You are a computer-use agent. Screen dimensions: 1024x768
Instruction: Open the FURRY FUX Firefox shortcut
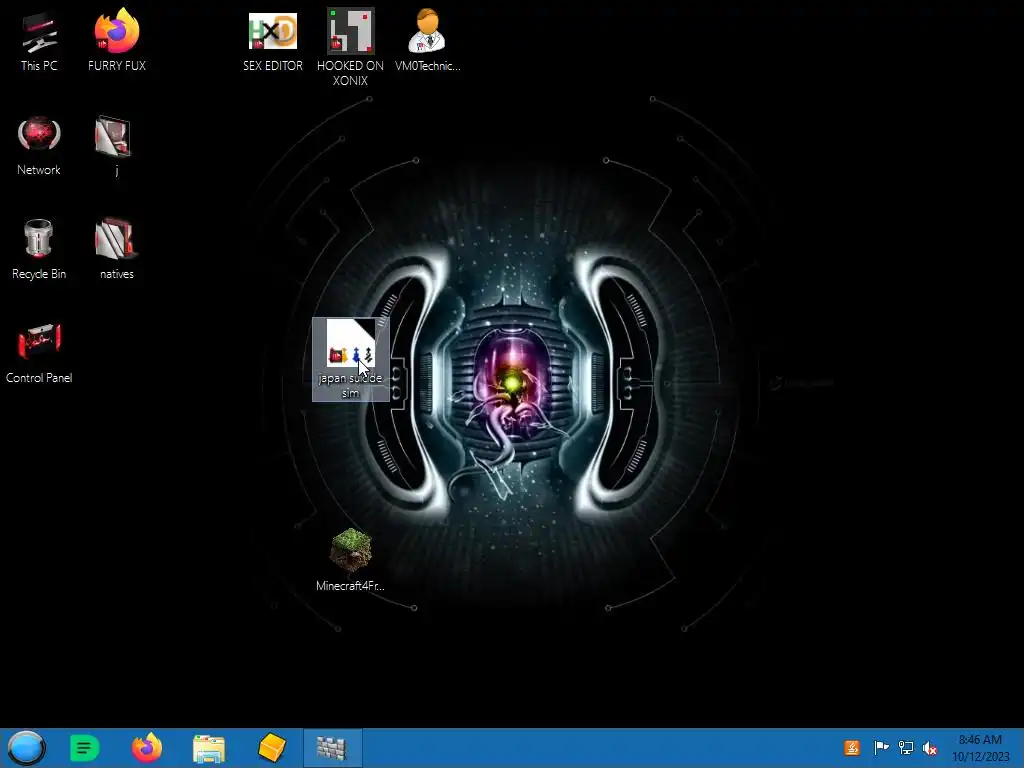click(117, 41)
